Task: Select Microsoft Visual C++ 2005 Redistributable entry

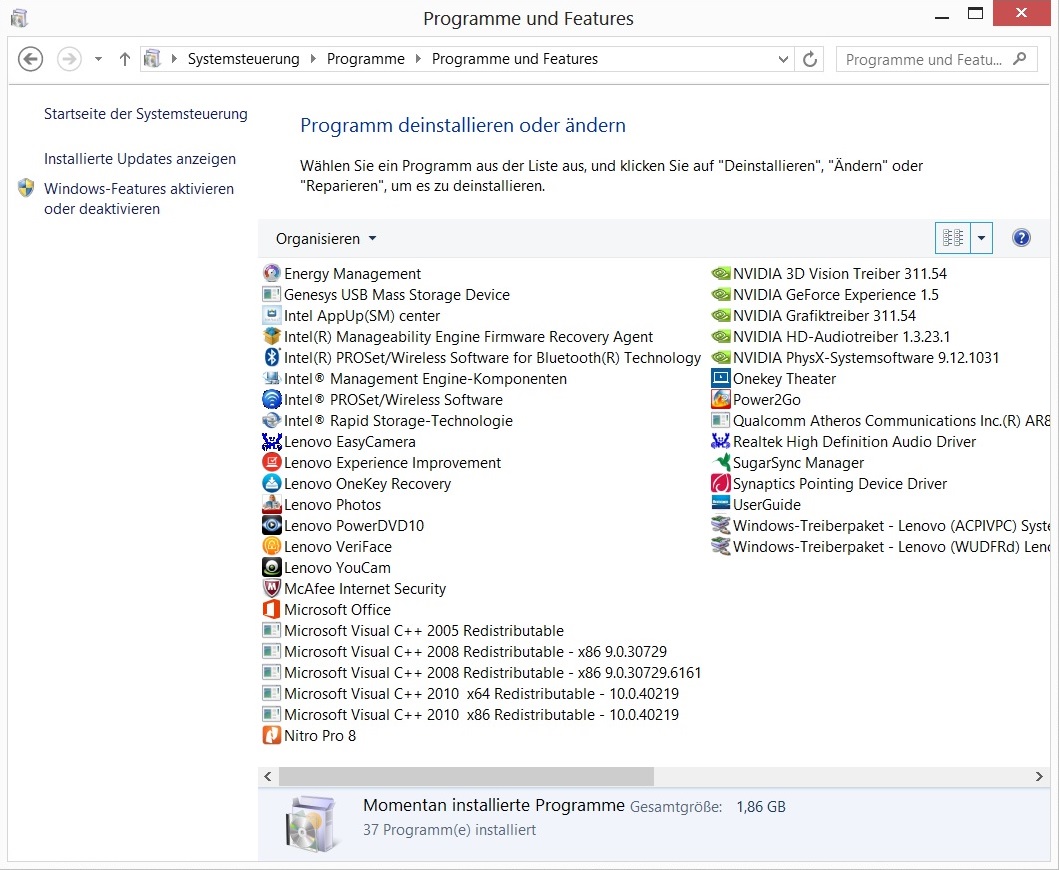Action: coord(413,630)
